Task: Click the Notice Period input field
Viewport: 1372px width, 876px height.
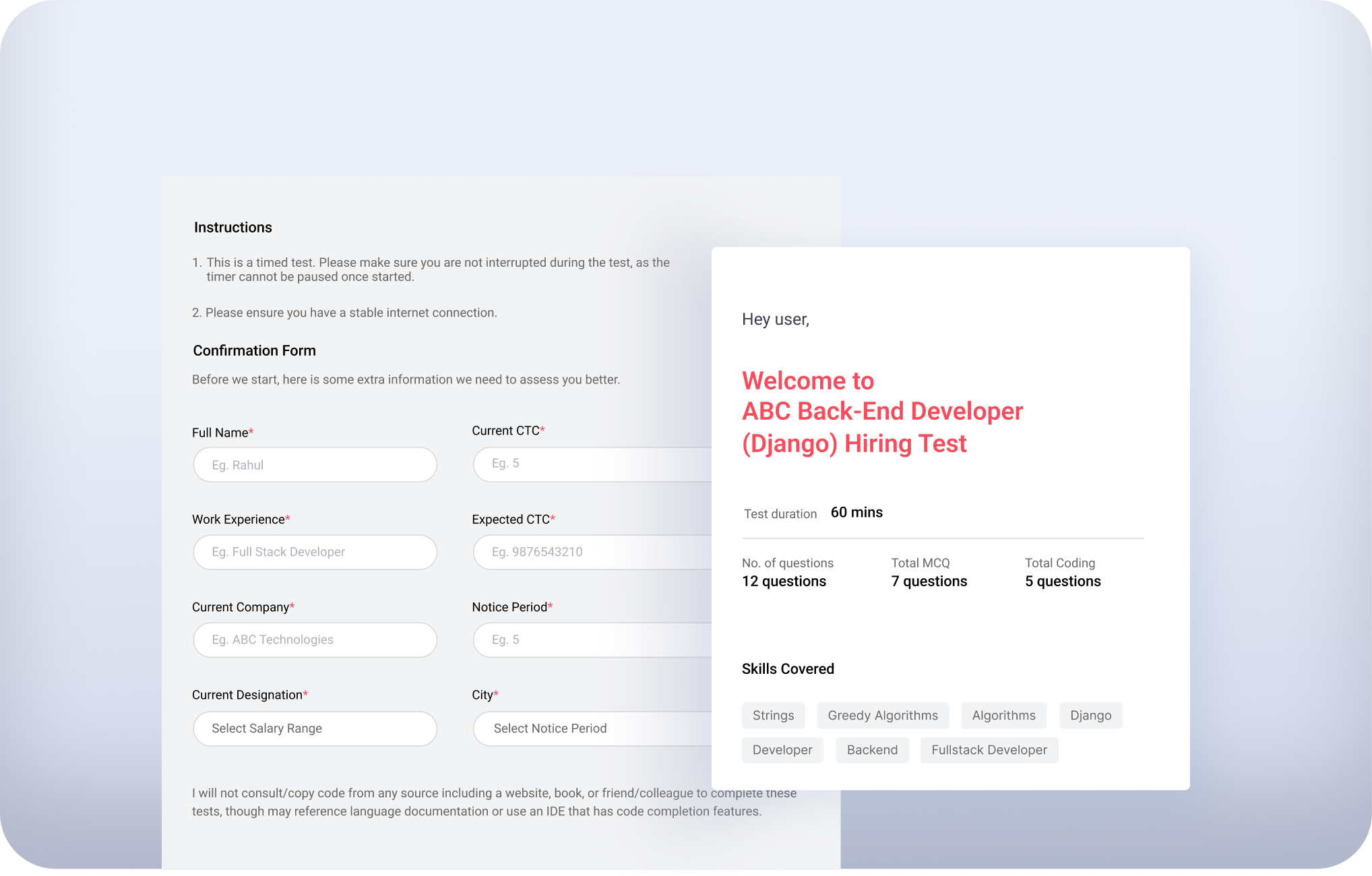Action: 580,639
